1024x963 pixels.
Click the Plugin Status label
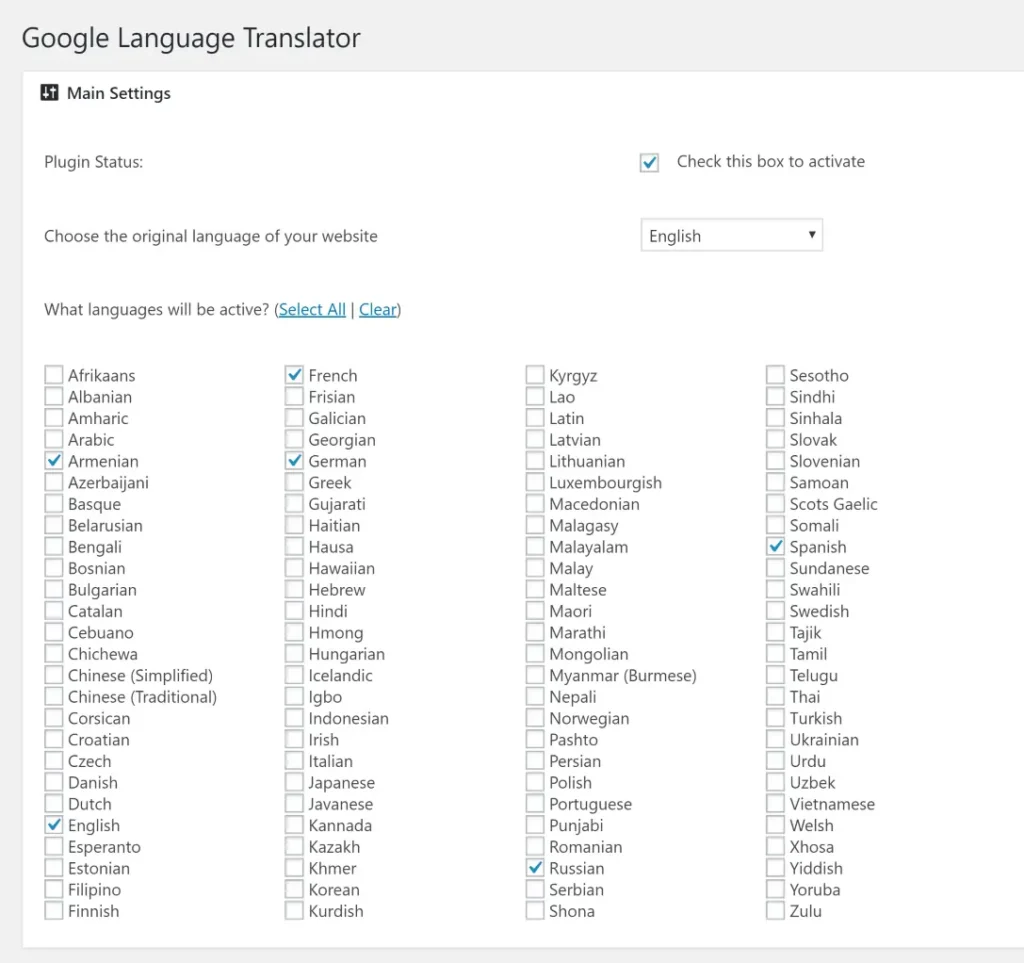pyautogui.click(x=93, y=162)
